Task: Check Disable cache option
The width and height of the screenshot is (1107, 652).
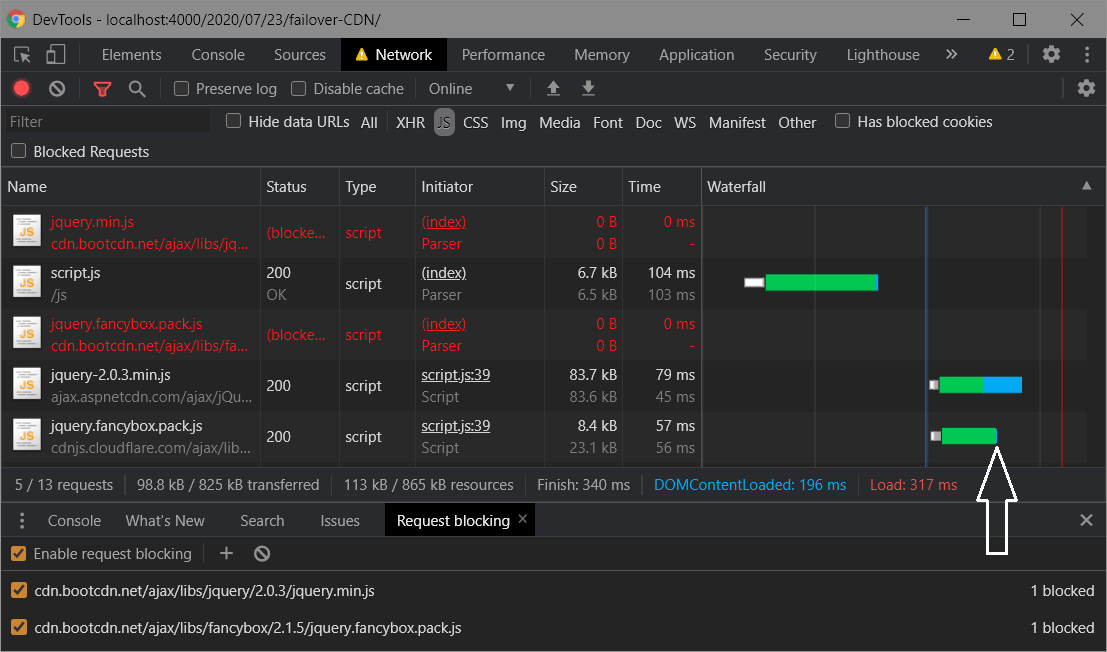Action: pos(299,89)
